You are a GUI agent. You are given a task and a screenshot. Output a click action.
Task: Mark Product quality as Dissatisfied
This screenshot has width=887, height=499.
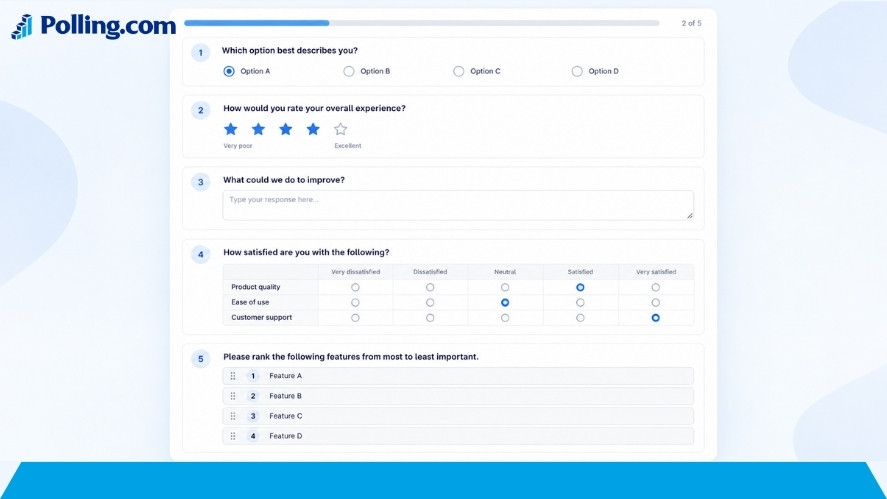coord(430,287)
